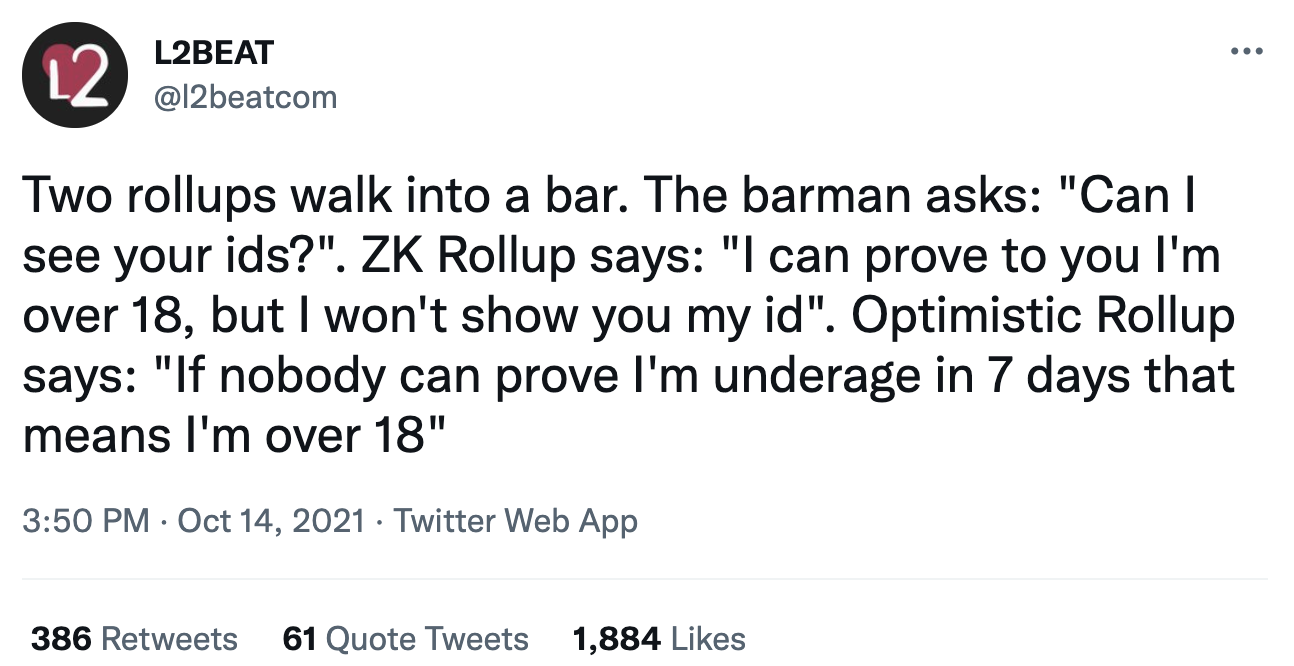1294x666 pixels.
Task: Open the three-dot more options menu
Action: [x=1244, y=51]
